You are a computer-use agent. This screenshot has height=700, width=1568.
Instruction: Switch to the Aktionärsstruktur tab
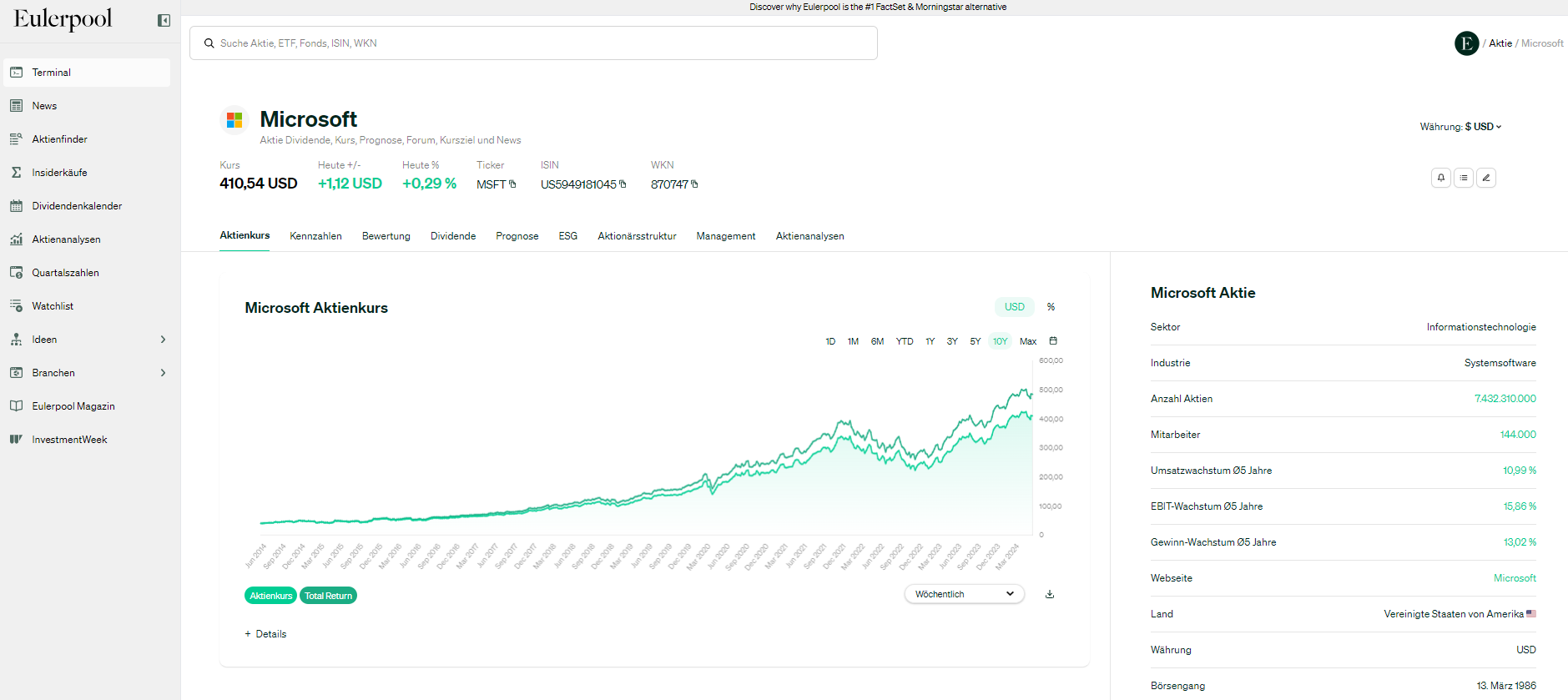pyautogui.click(x=637, y=236)
